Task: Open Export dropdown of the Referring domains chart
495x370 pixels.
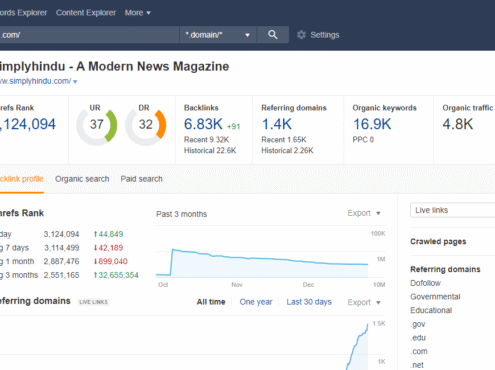Action: coord(364,302)
